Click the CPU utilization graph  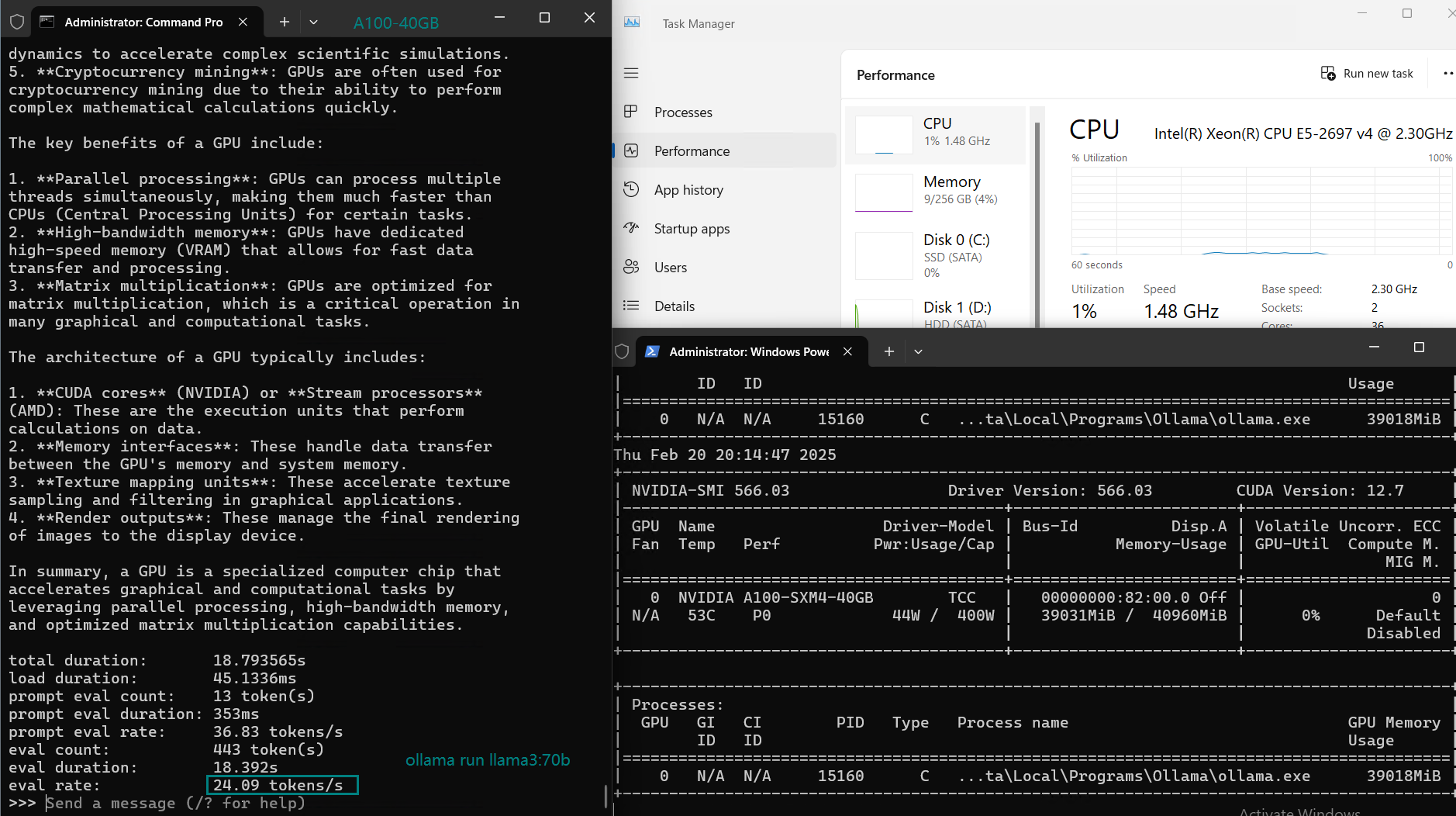pyautogui.click(x=1261, y=210)
